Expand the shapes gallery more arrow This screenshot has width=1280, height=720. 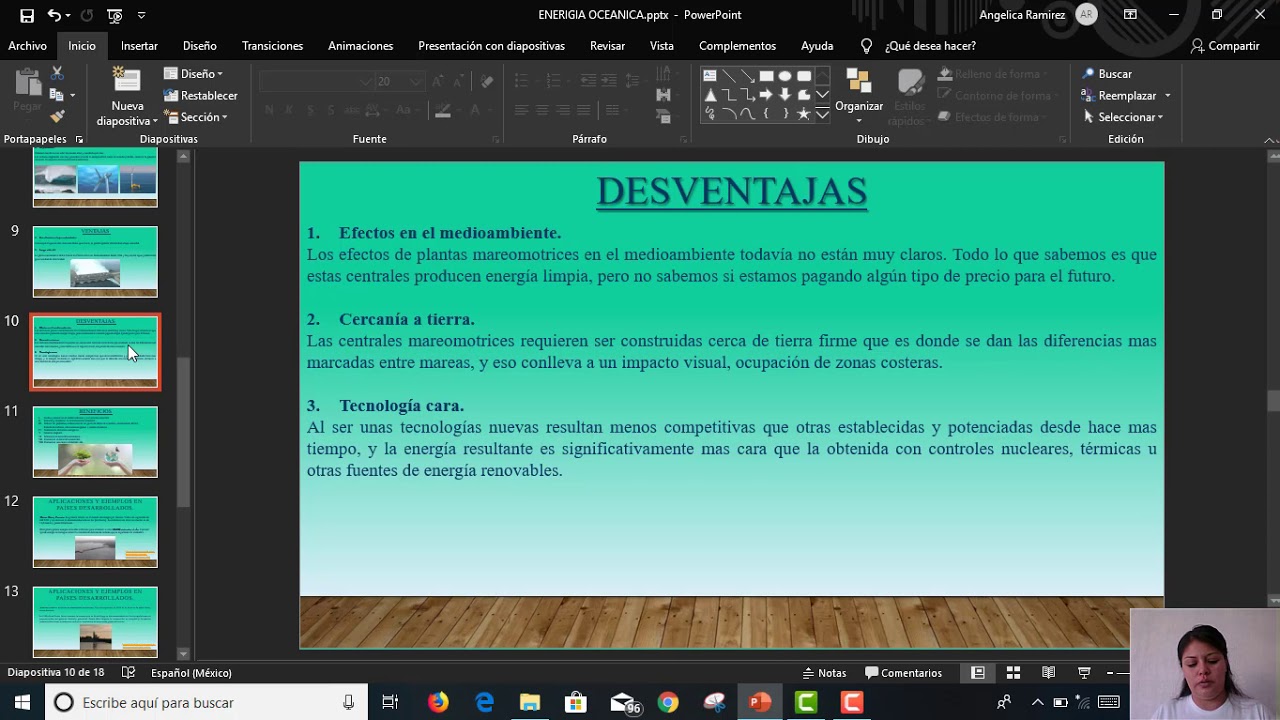[x=822, y=114]
